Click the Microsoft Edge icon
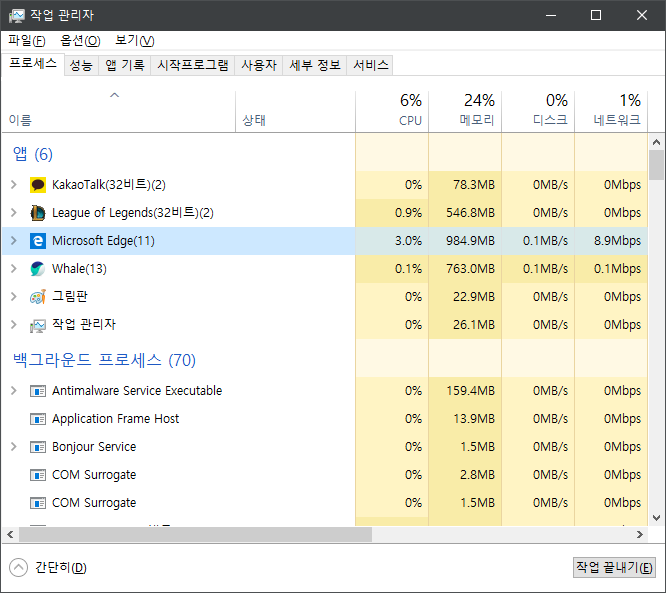 [38, 241]
